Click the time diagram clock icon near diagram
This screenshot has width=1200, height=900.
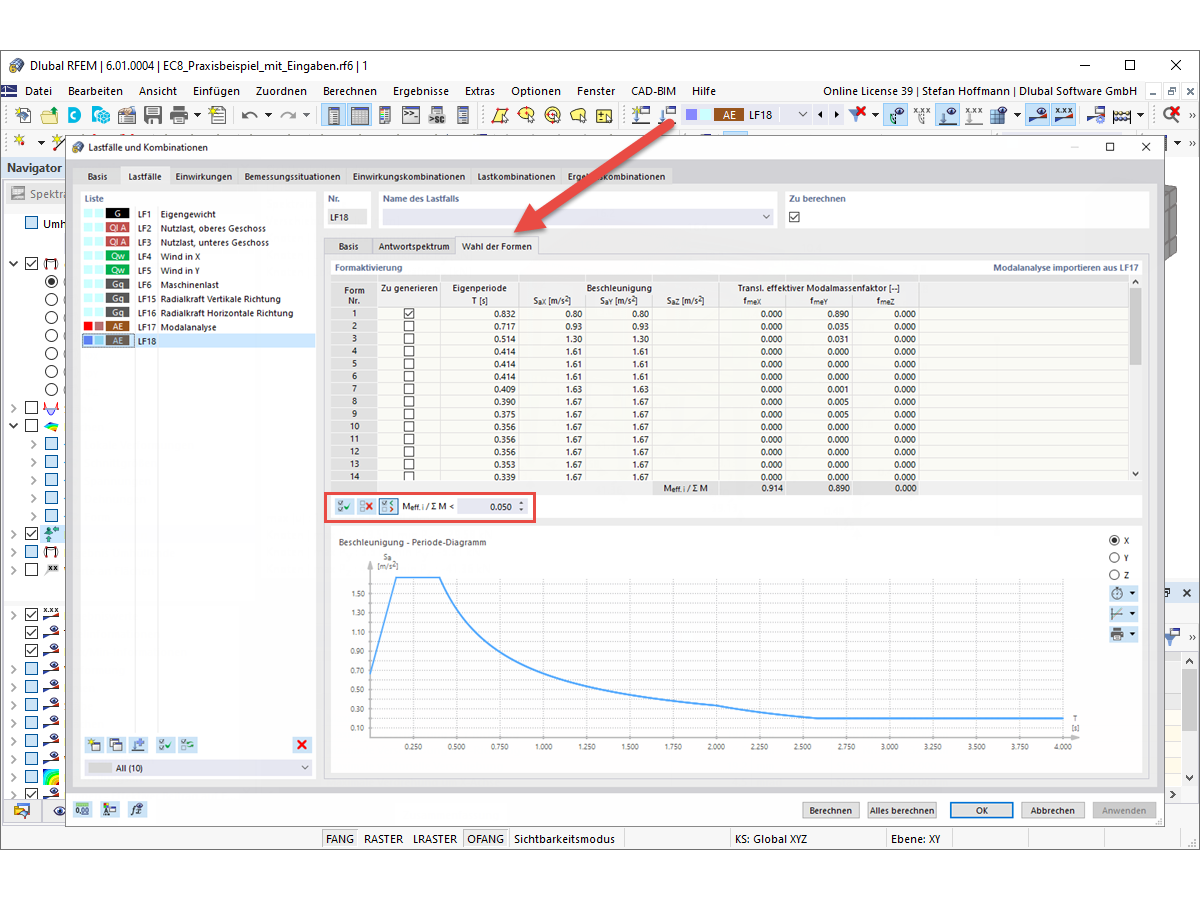1117,593
